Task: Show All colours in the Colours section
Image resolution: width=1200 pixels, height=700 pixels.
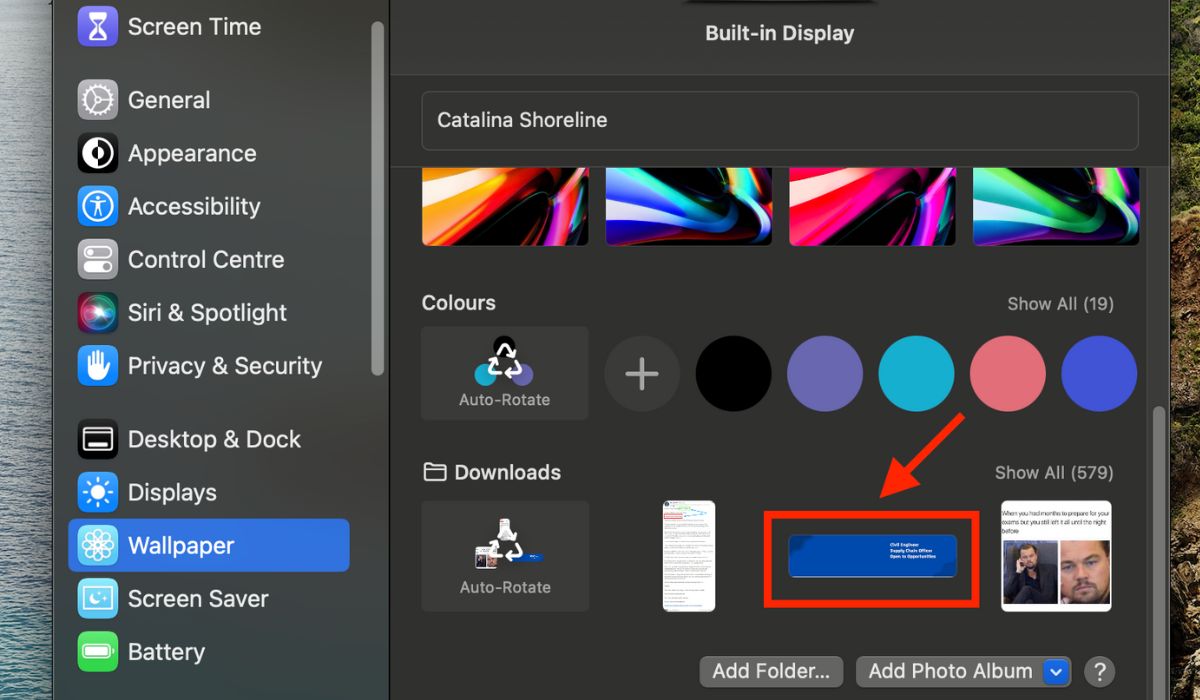Action: 1060,303
